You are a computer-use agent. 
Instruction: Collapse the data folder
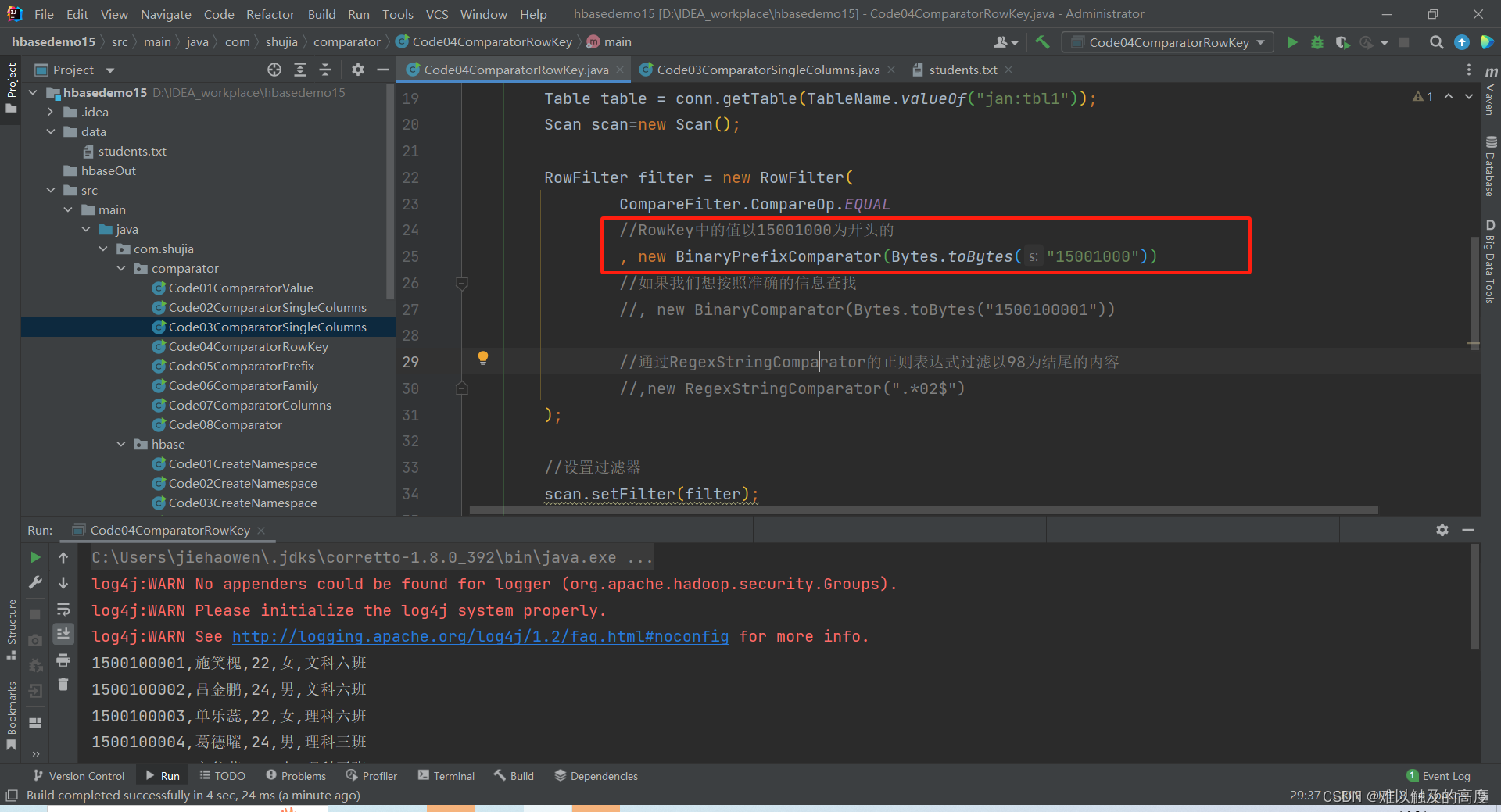tap(51, 131)
